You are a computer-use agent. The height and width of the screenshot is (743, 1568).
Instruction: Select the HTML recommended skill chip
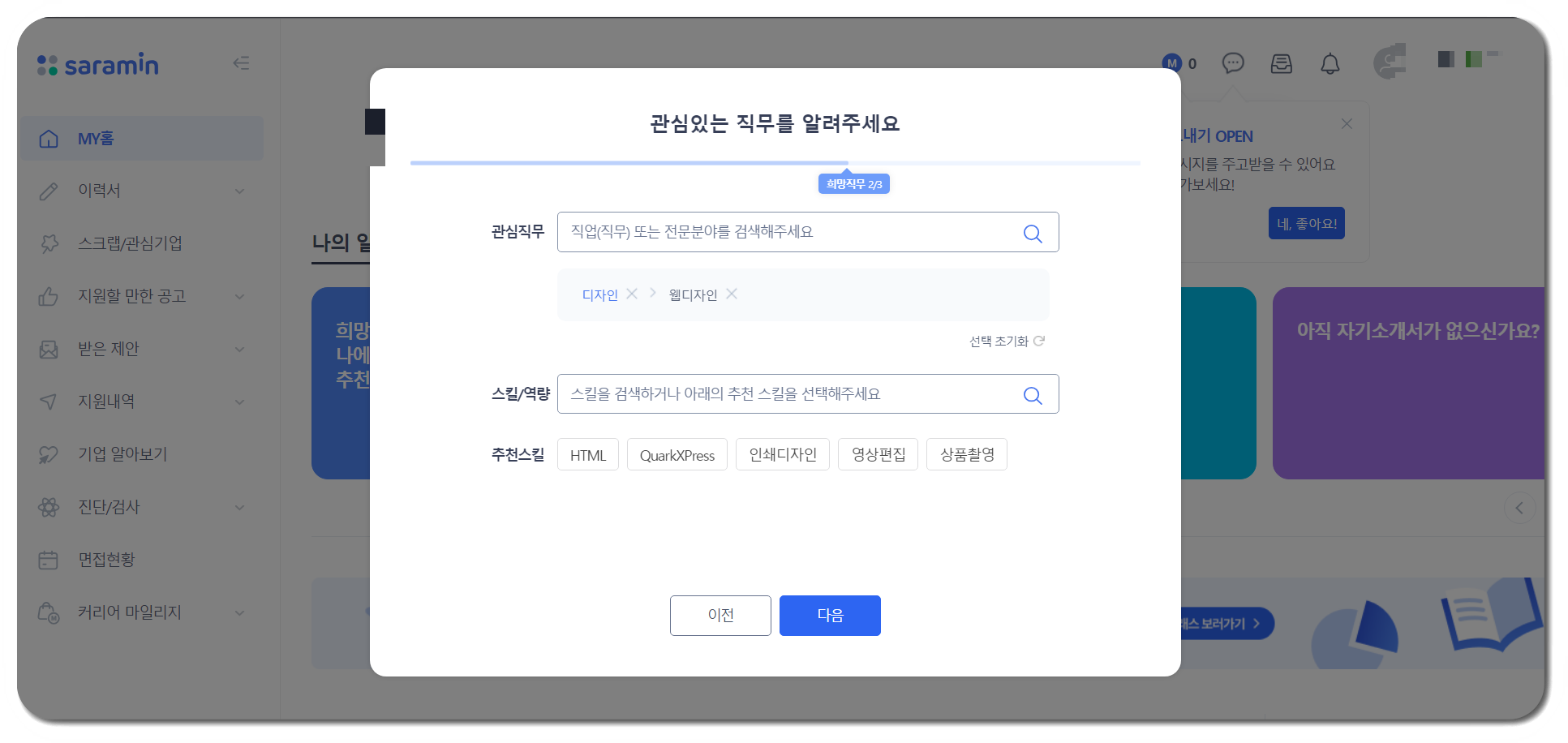(x=587, y=454)
